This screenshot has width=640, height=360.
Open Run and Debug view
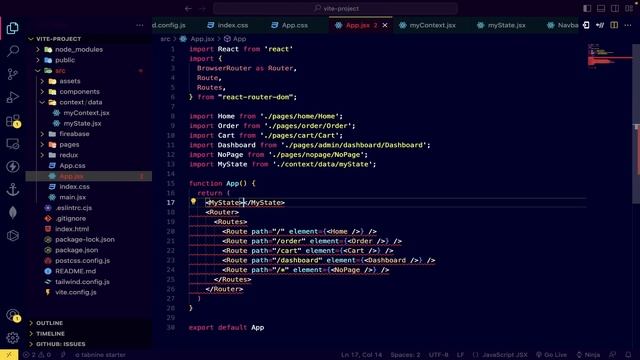[x=13, y=97]
